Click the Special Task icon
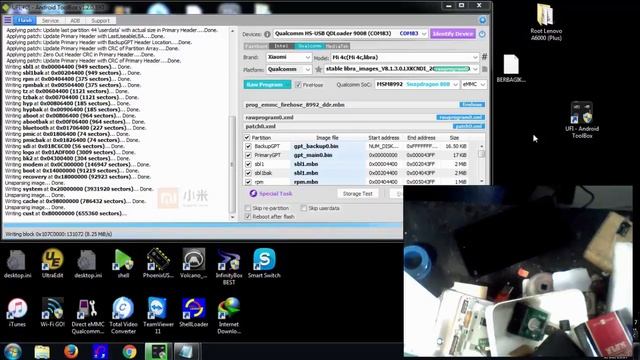Screen dimensions: 640x360 coord(253,193)
